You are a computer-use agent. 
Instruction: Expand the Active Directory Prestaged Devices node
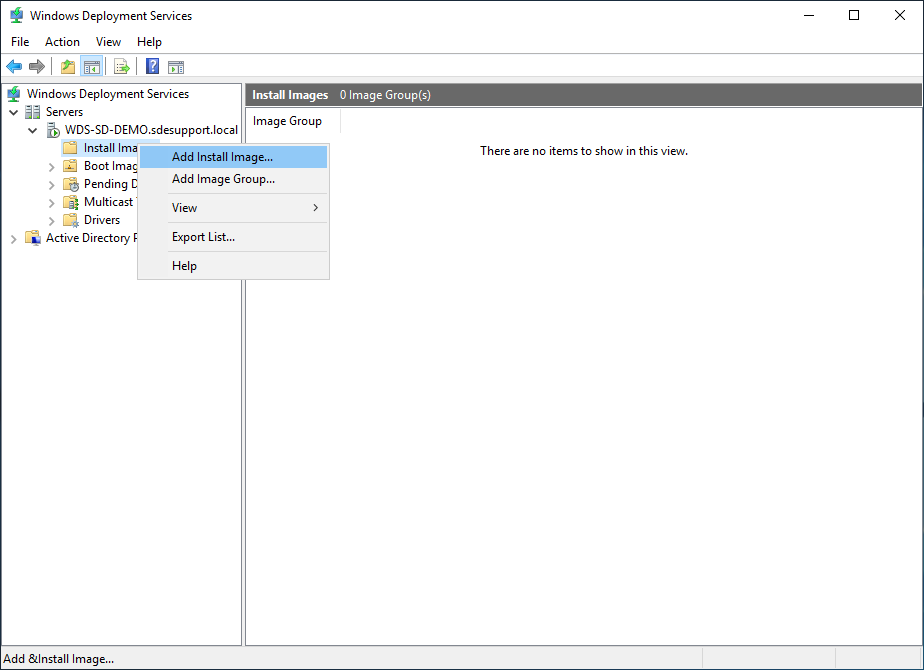click(14, 239)
